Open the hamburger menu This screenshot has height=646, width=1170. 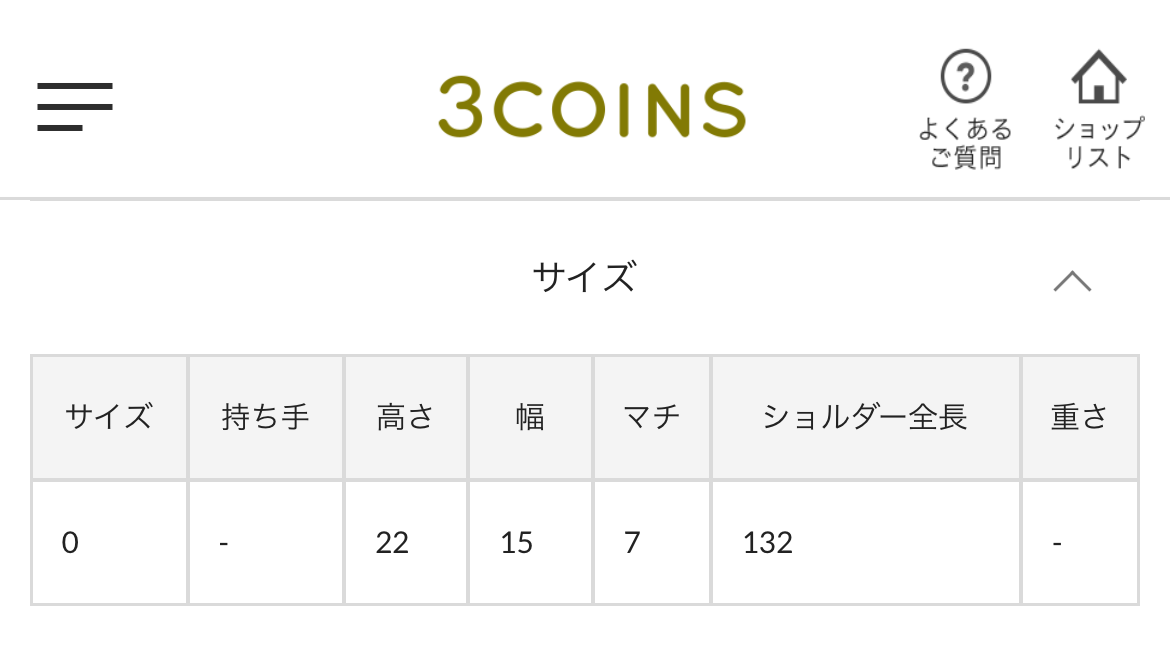[75, 107]
